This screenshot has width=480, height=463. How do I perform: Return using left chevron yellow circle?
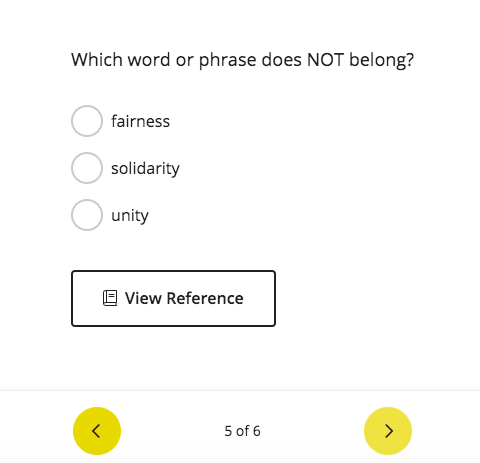97,431
